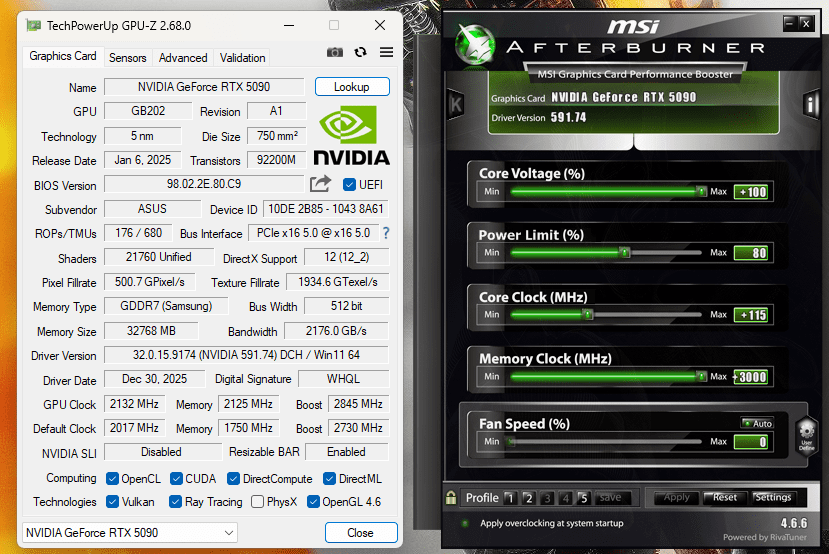The image size is (829, 554).
Task: Take a GPU-Z screenshot with the camera icon
Action: click(x=334, y=52)
